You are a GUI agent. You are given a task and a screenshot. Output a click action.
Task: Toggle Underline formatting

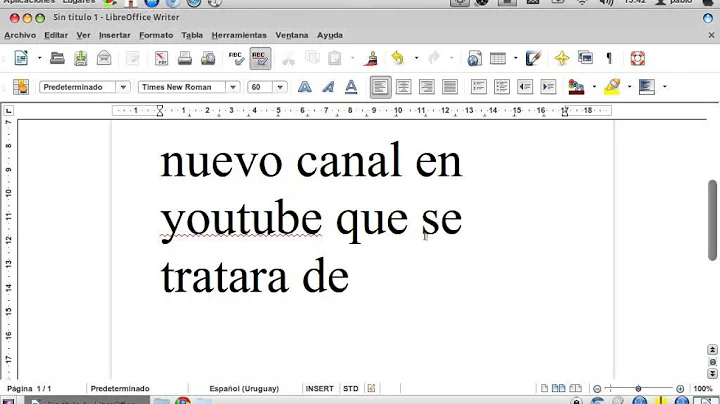(351, 87)
